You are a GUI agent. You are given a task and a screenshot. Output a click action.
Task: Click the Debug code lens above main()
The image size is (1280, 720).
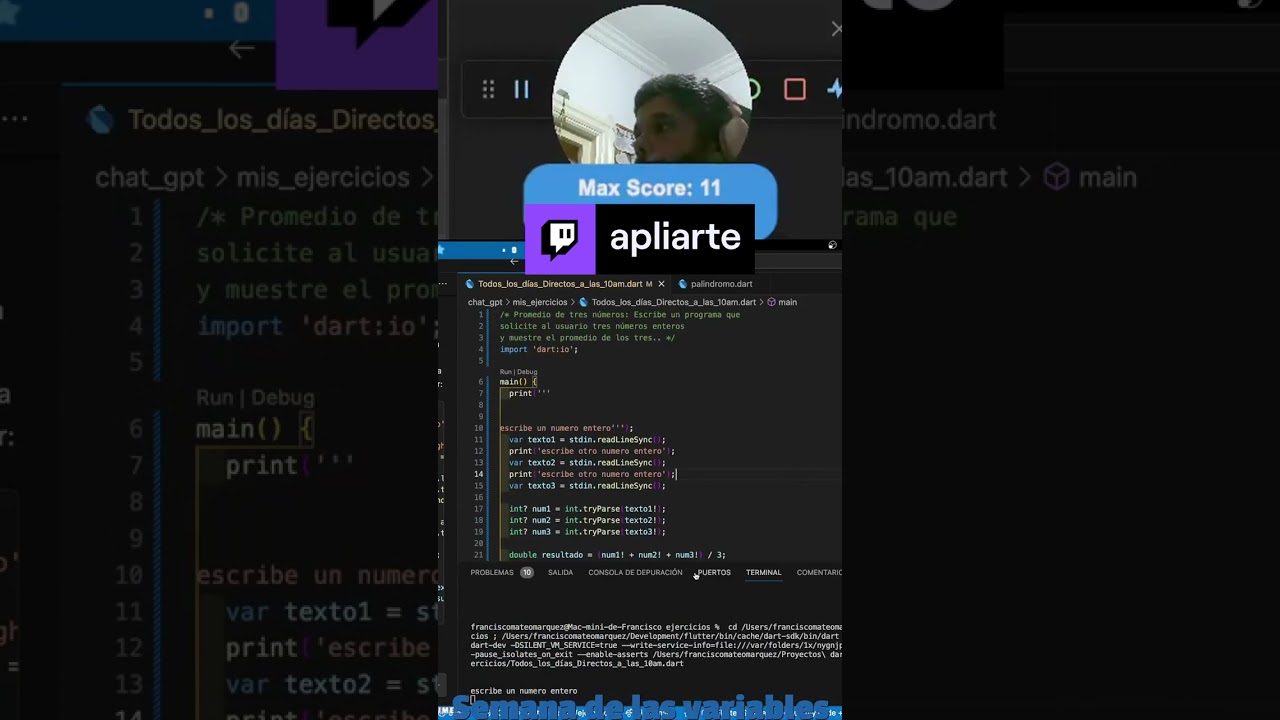click(527, 372)
